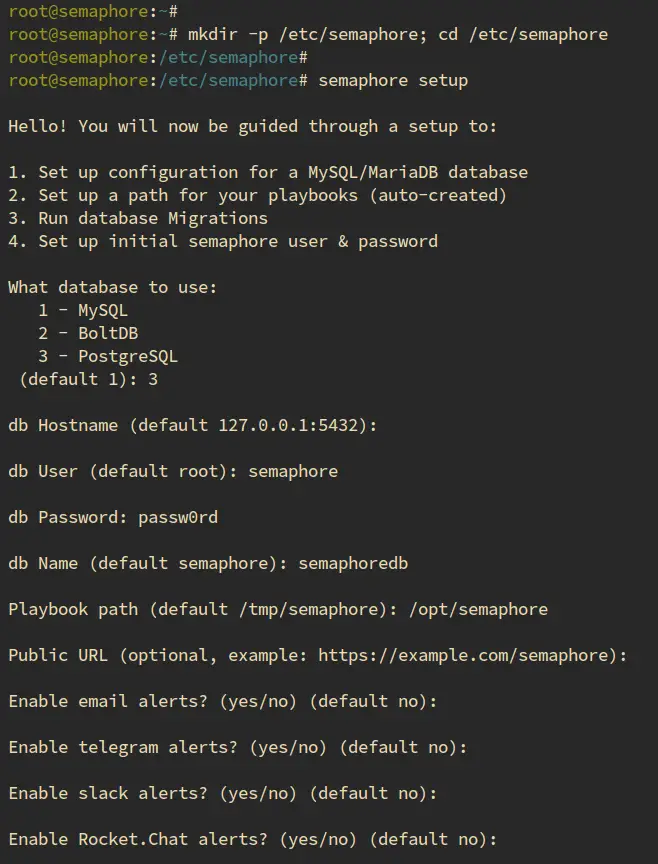The height and width of the screenshot is (864, 658).
Task: Click step 3 'Run database Migrations'
Action: coord(138,218)
